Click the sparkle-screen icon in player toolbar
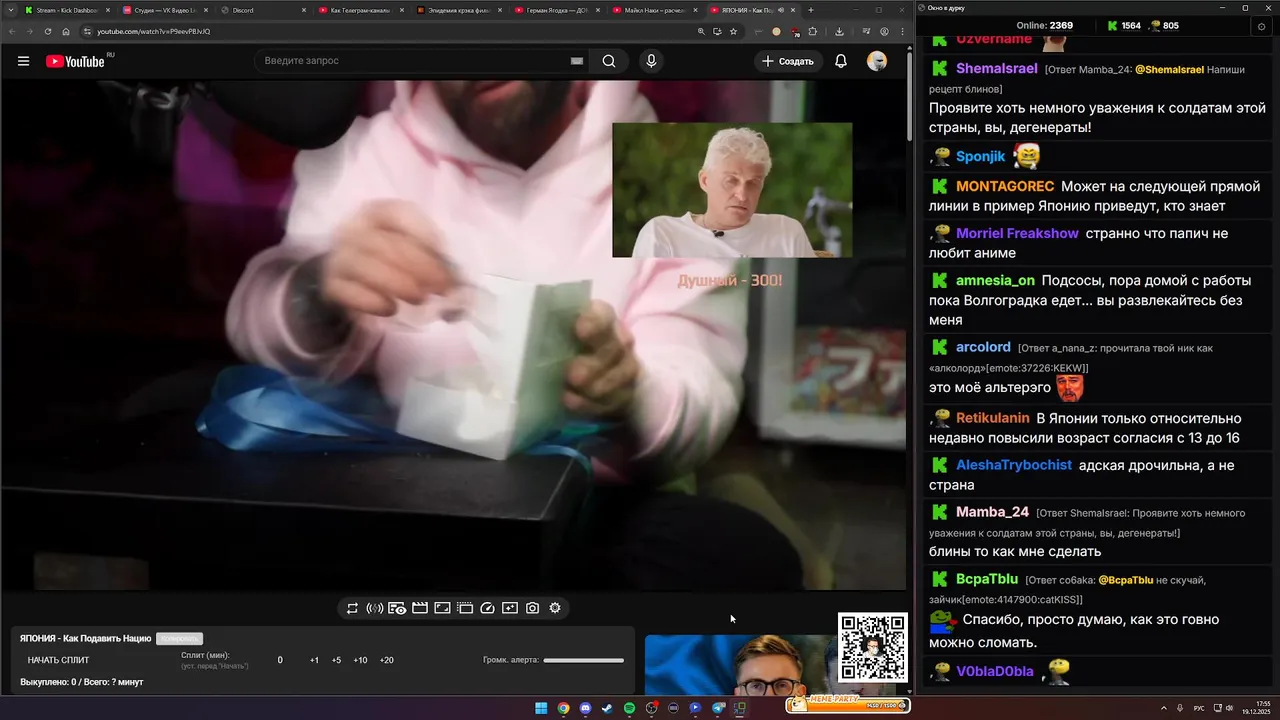This screenshot has width=1280, height=720. pos(510,608)
